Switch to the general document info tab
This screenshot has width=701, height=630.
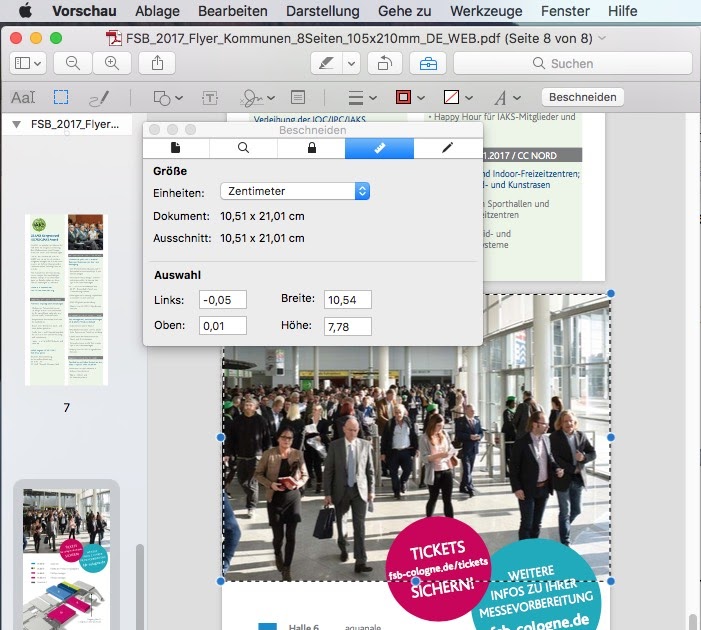point(176,148)
